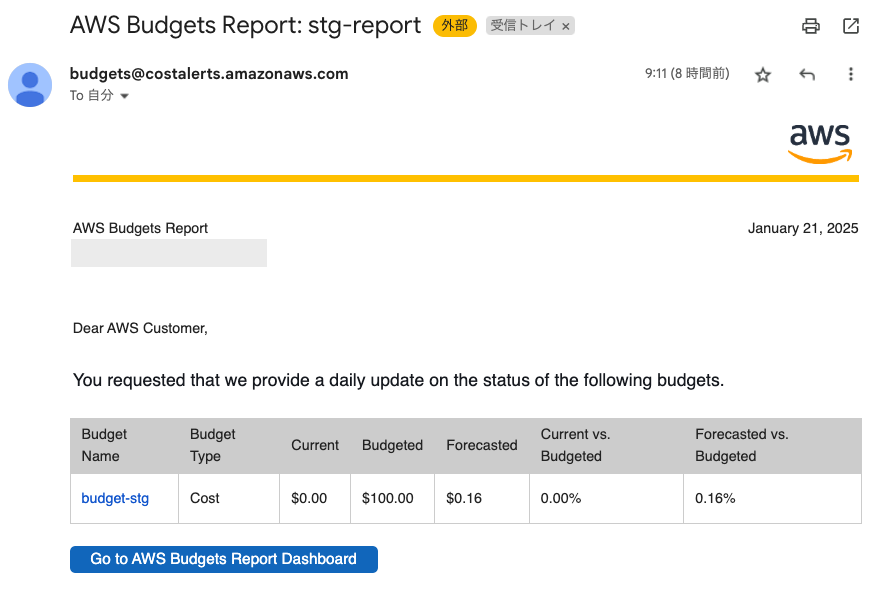Click the Current column header
Viewport: 887px width, 598px height.
pyautogui.click(x=315, y=445)
